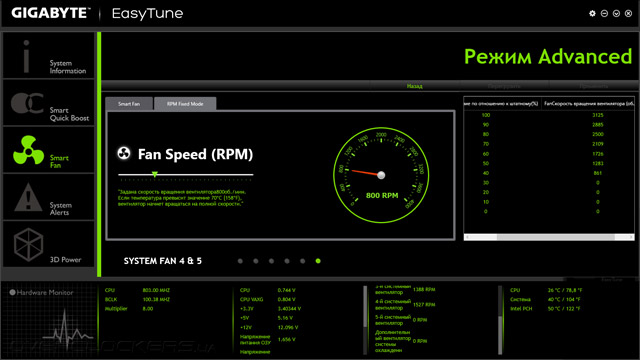Select the Smart Fan sidebar icon
The width and height of the screenshot is (640, 360).
pyautogui.click(x=28, y=150)
